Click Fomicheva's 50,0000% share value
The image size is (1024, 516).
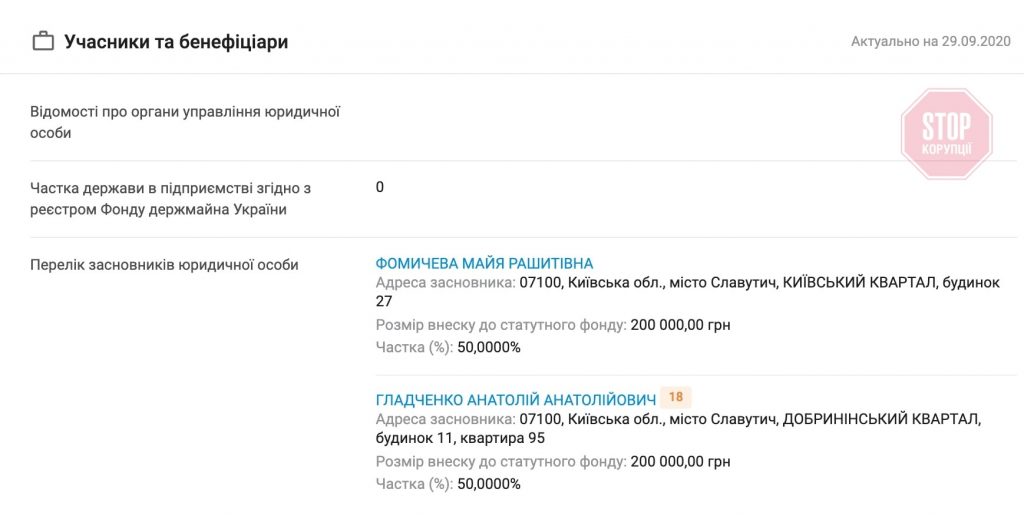click(488, 347)
